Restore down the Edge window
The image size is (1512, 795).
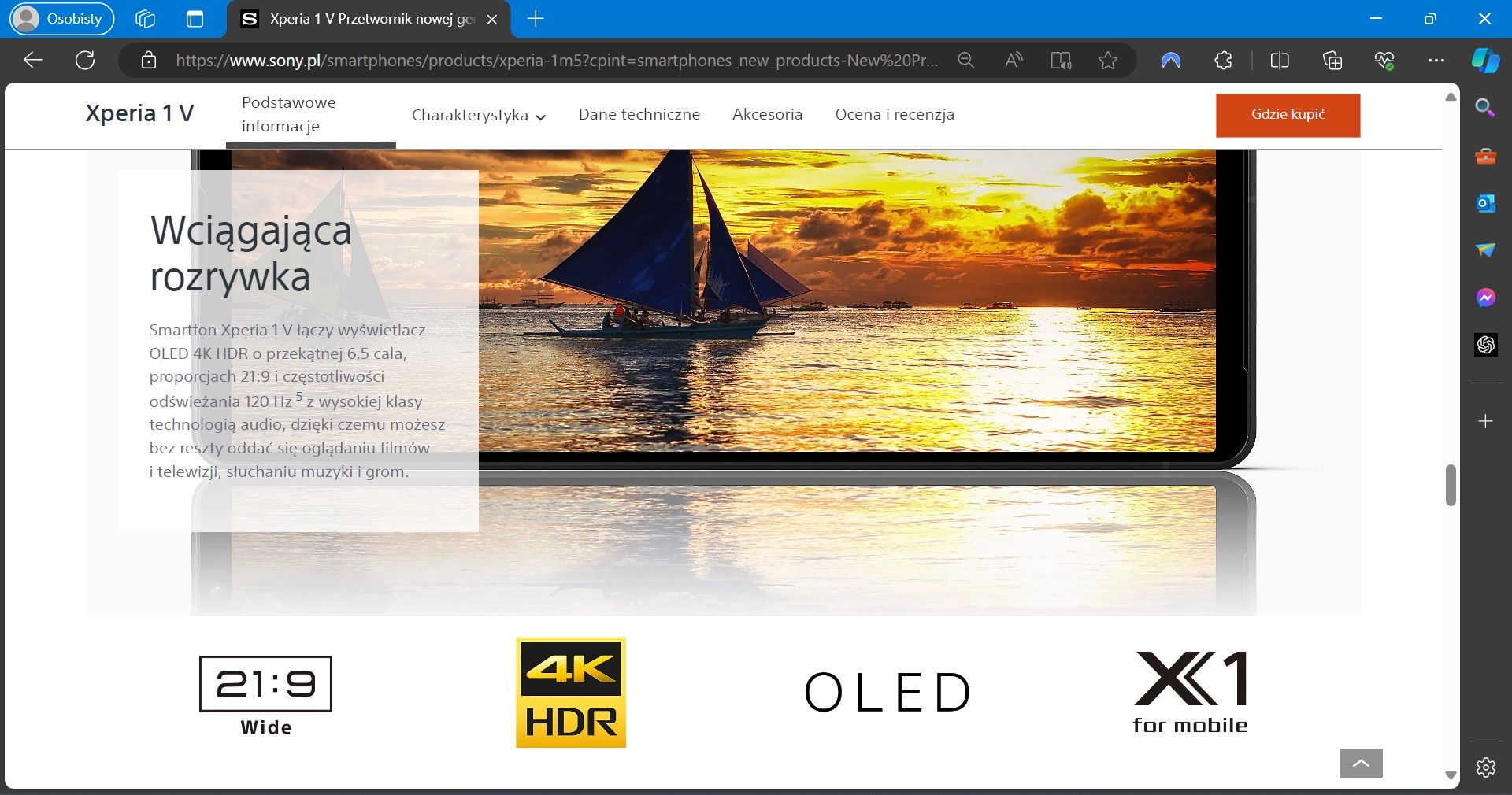coord(1430,19)
